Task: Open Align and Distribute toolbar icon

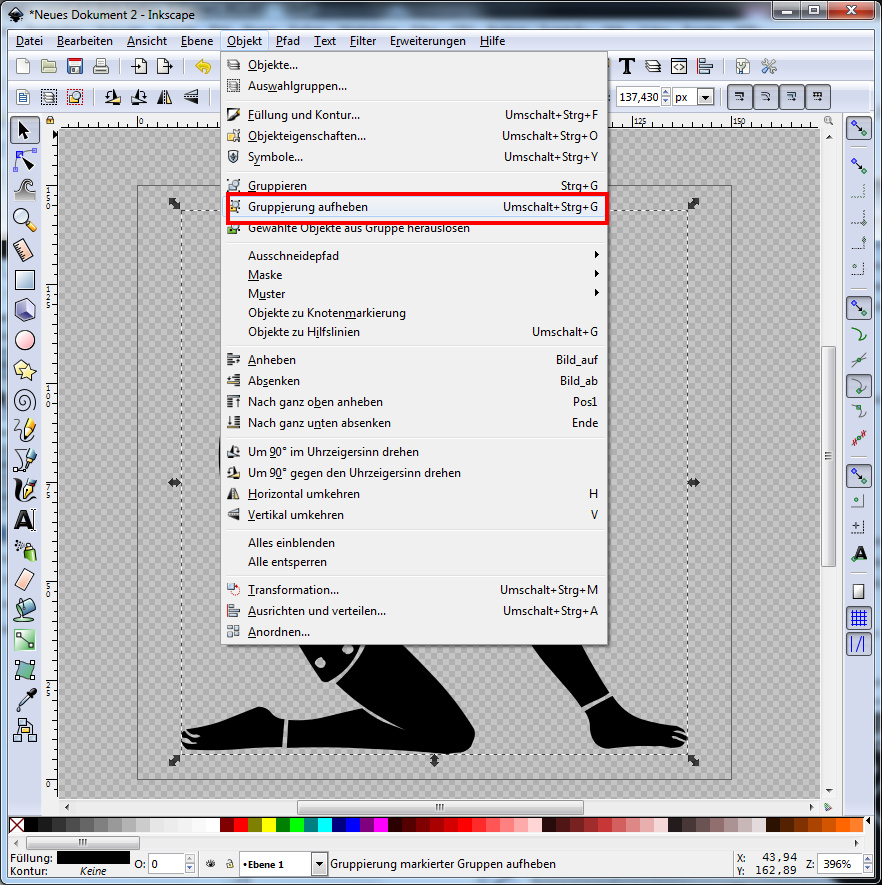Action: pos(705,67)
